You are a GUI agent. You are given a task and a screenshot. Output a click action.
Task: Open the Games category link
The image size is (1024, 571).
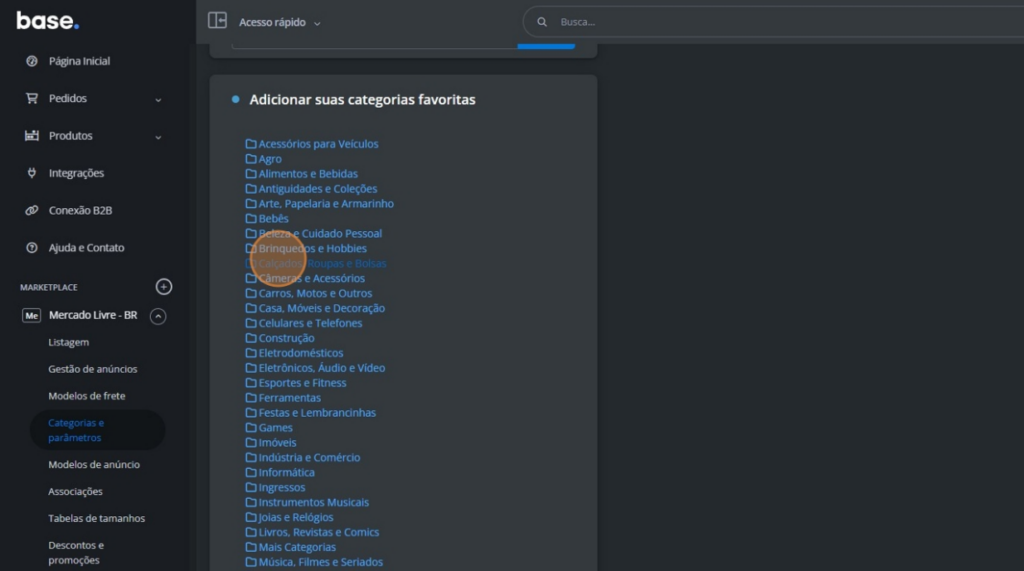(275, 428)
